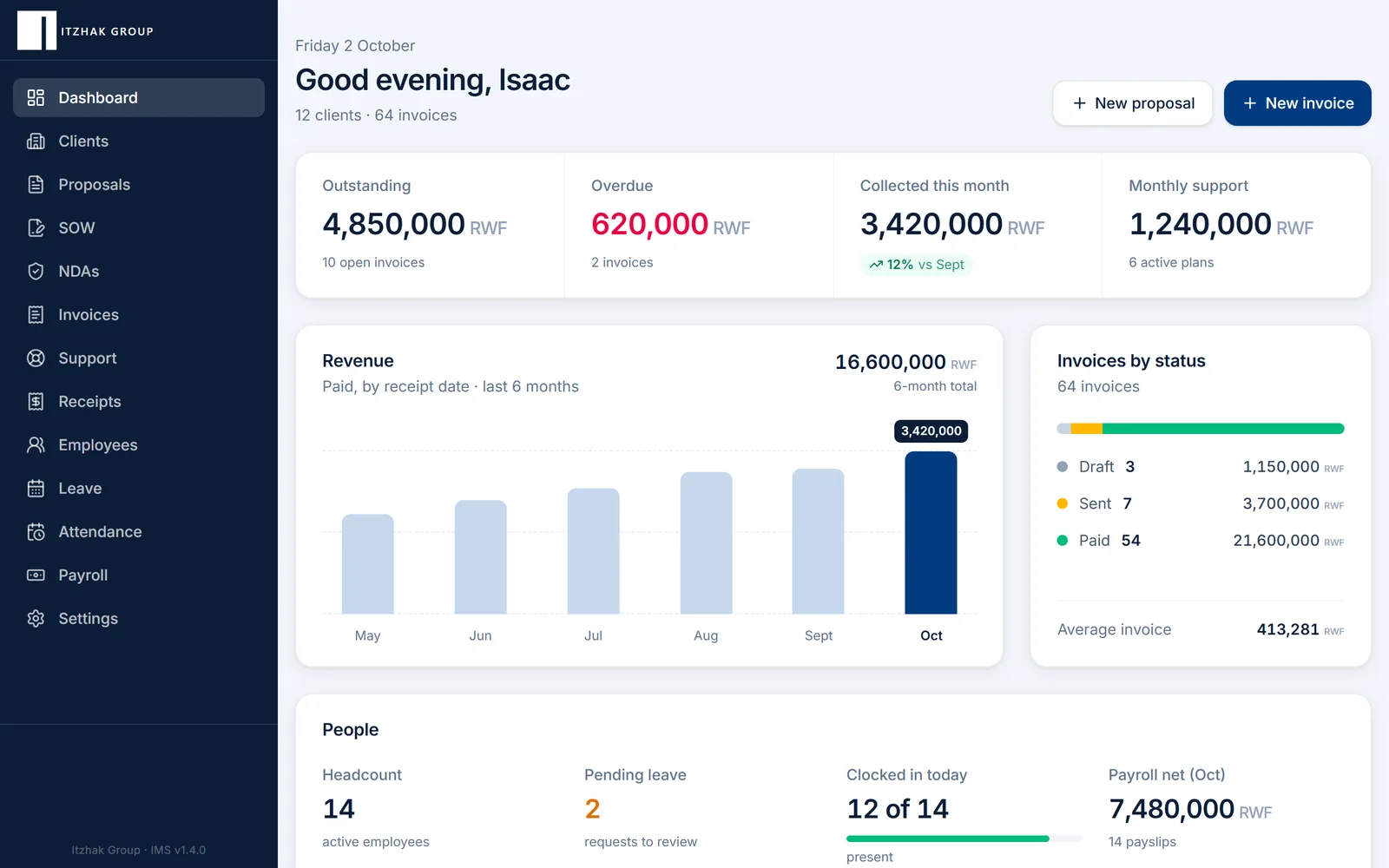Viewport: 1389px width, 868px height.
Task: Click "requests to review" text
Action: [641, 842]
